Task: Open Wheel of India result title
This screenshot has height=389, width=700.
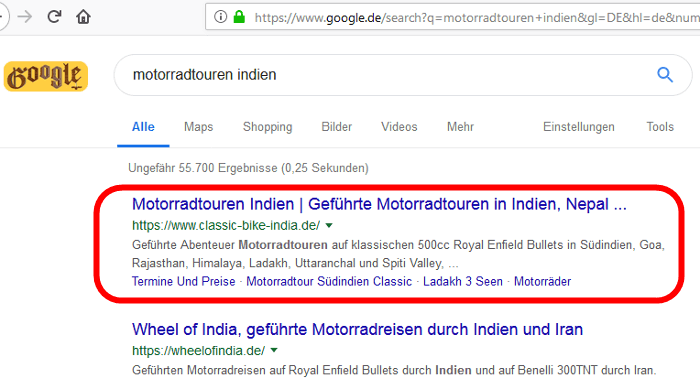Action: 358,330
